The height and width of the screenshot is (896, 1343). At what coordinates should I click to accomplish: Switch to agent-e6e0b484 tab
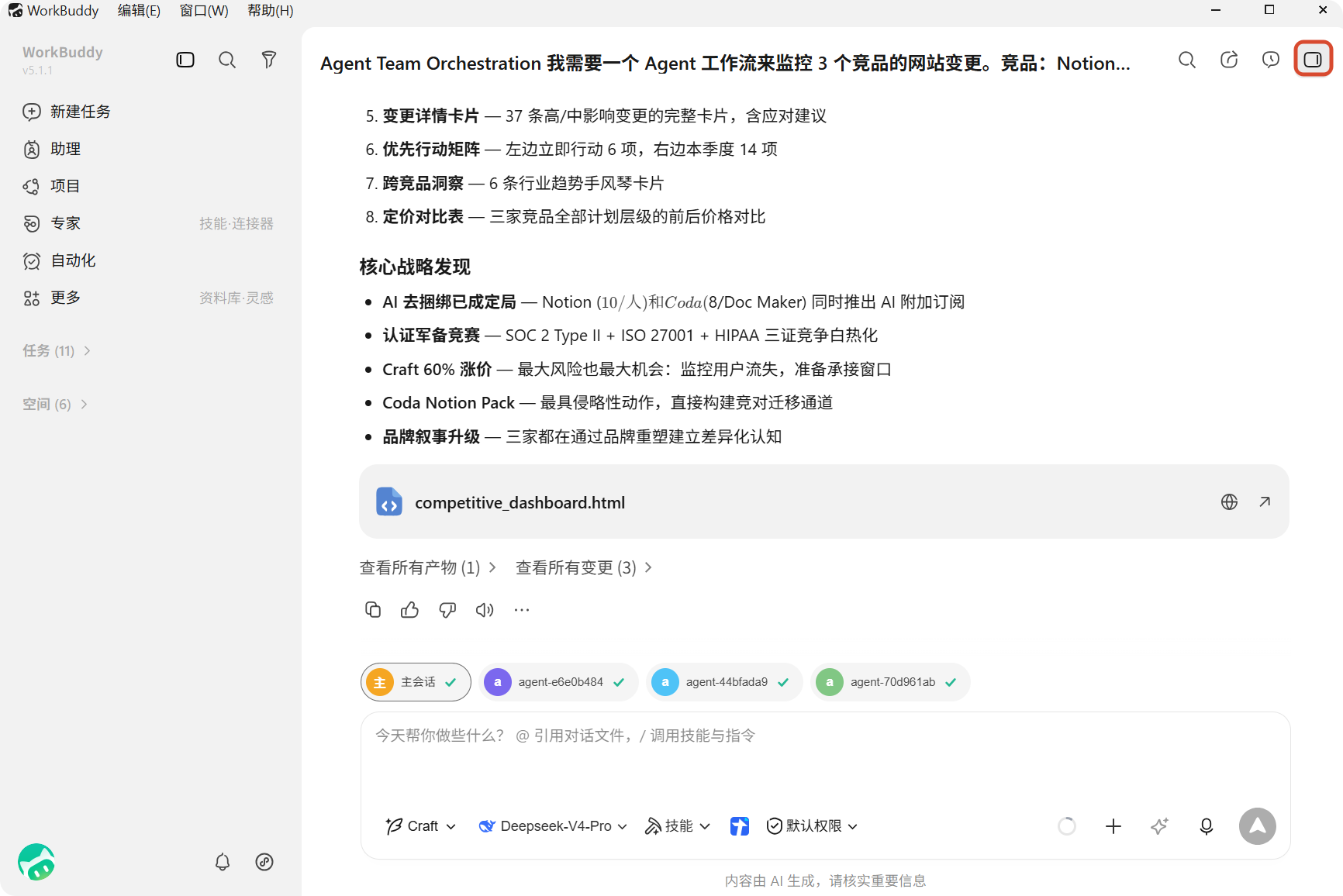(558, 682)
